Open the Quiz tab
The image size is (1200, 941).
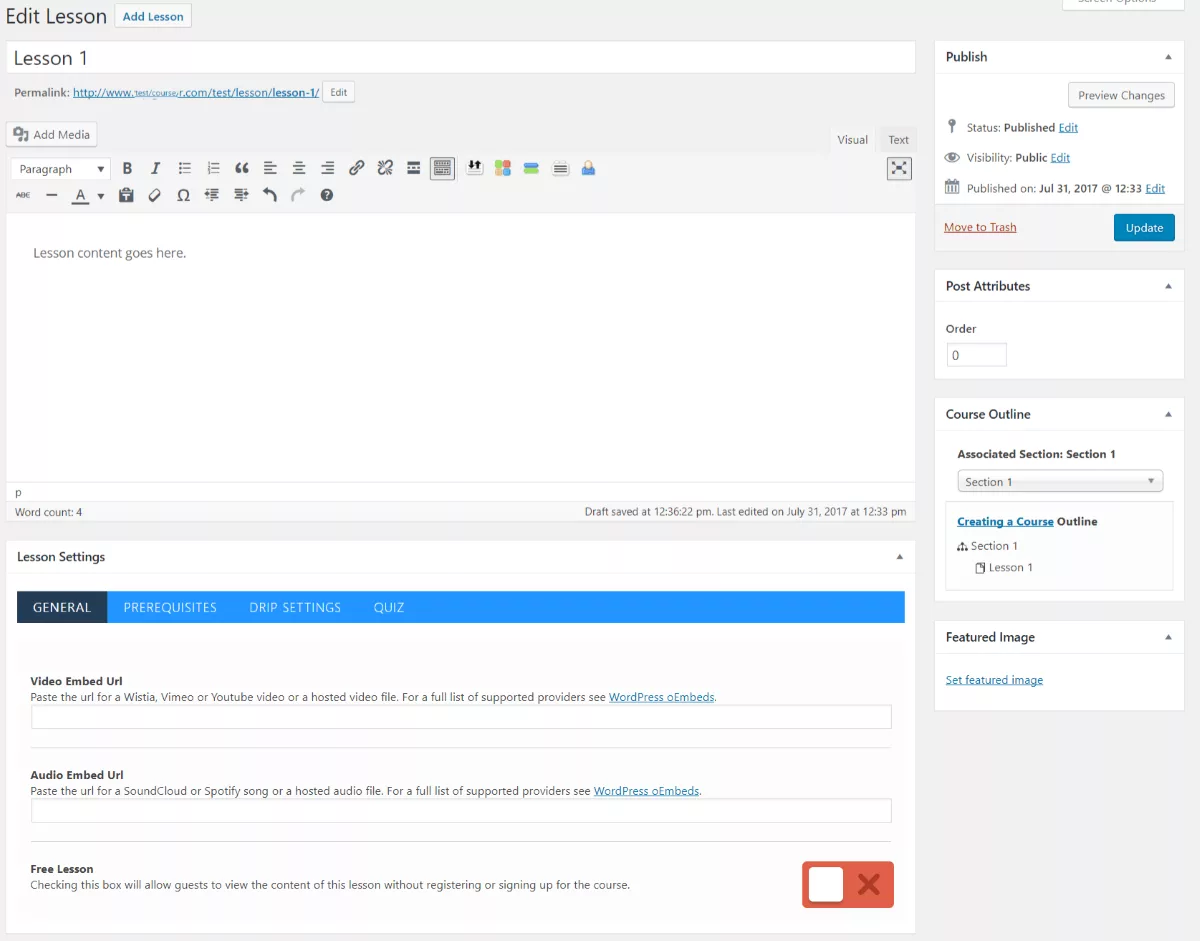(x=389, y=607)
